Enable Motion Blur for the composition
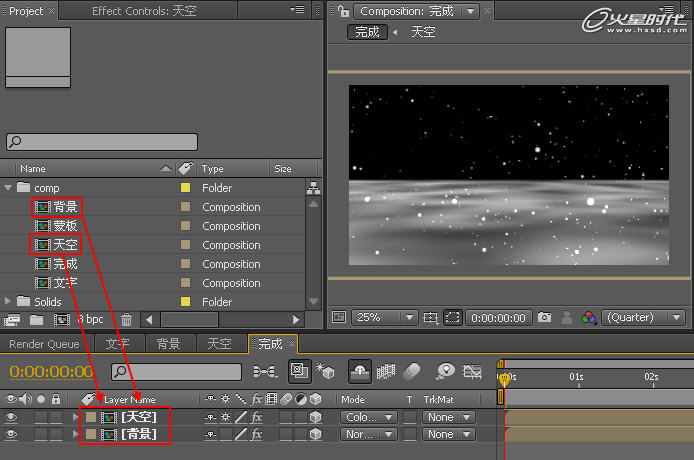The image size is (694, 460). (x=412, y=371)
